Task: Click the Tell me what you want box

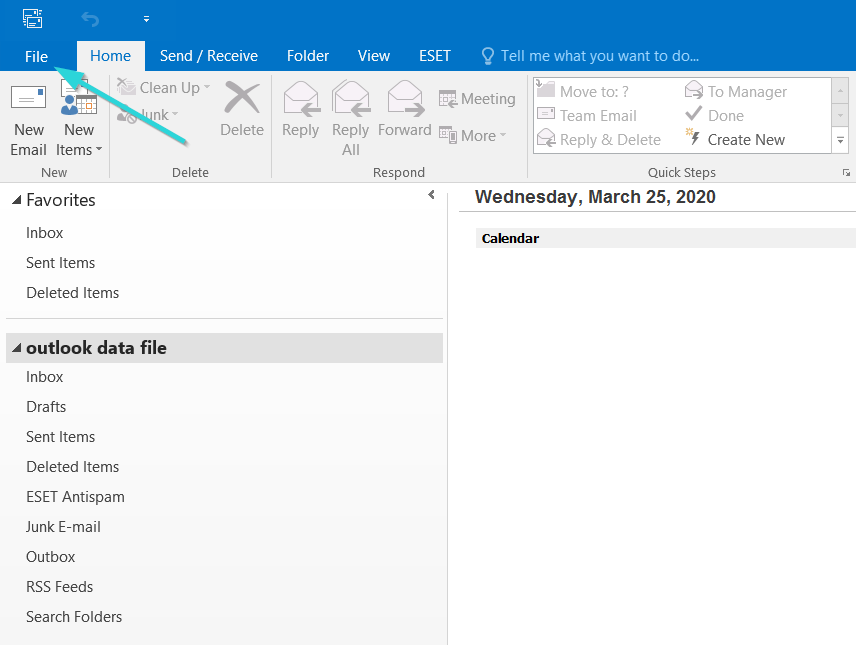Action: [590, 56]
